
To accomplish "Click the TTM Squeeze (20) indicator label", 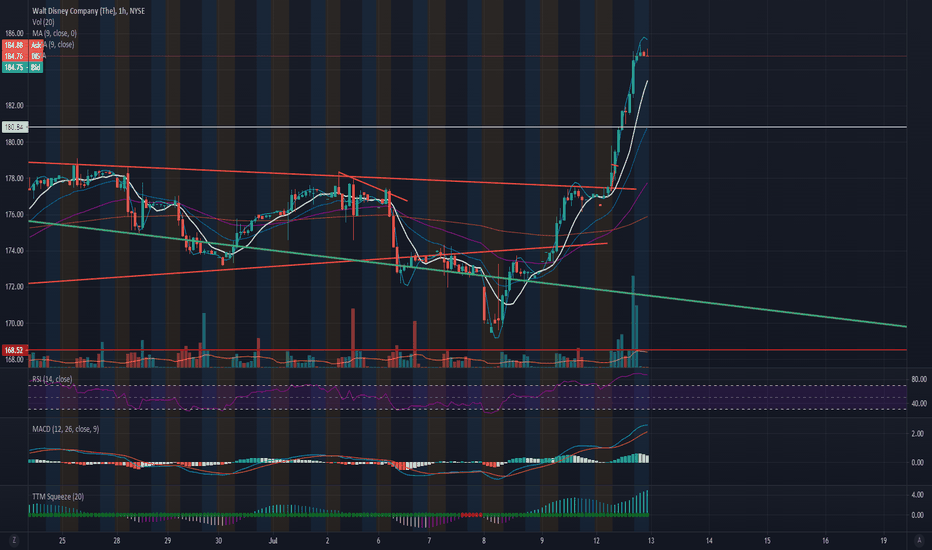I will 58,496.
